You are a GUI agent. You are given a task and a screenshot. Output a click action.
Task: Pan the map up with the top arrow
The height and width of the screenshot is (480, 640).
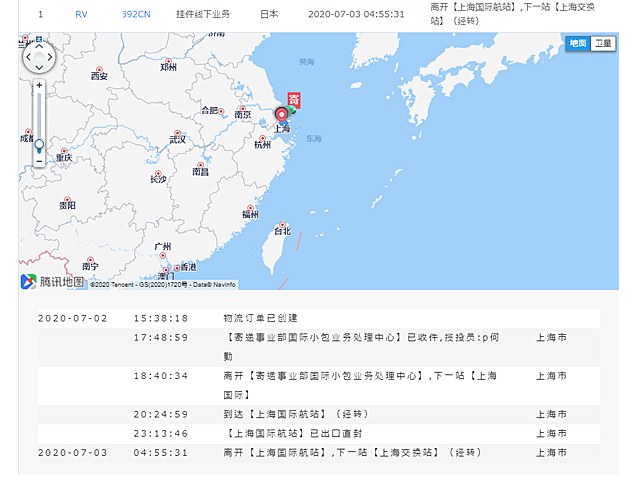[40, 45]
